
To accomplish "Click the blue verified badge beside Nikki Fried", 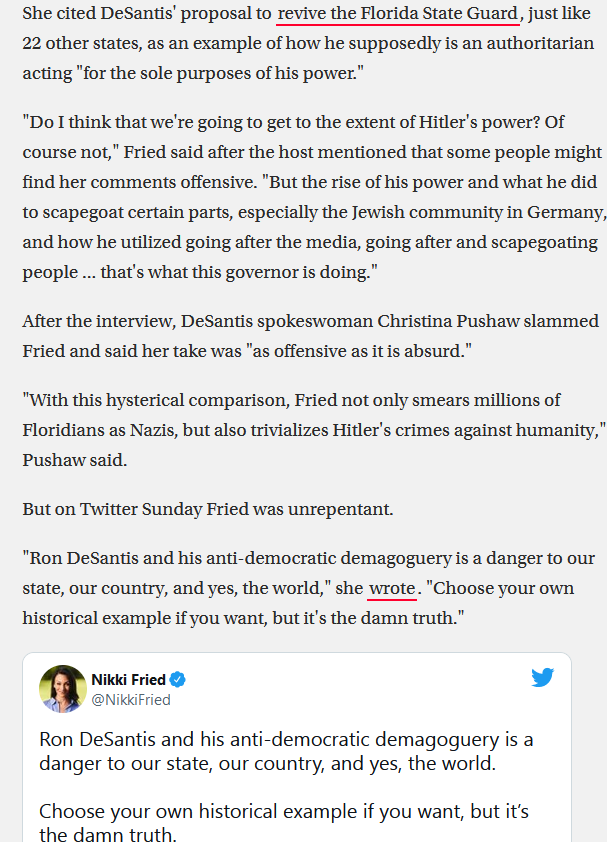I will pyautogui.click(x=178, y=680).
